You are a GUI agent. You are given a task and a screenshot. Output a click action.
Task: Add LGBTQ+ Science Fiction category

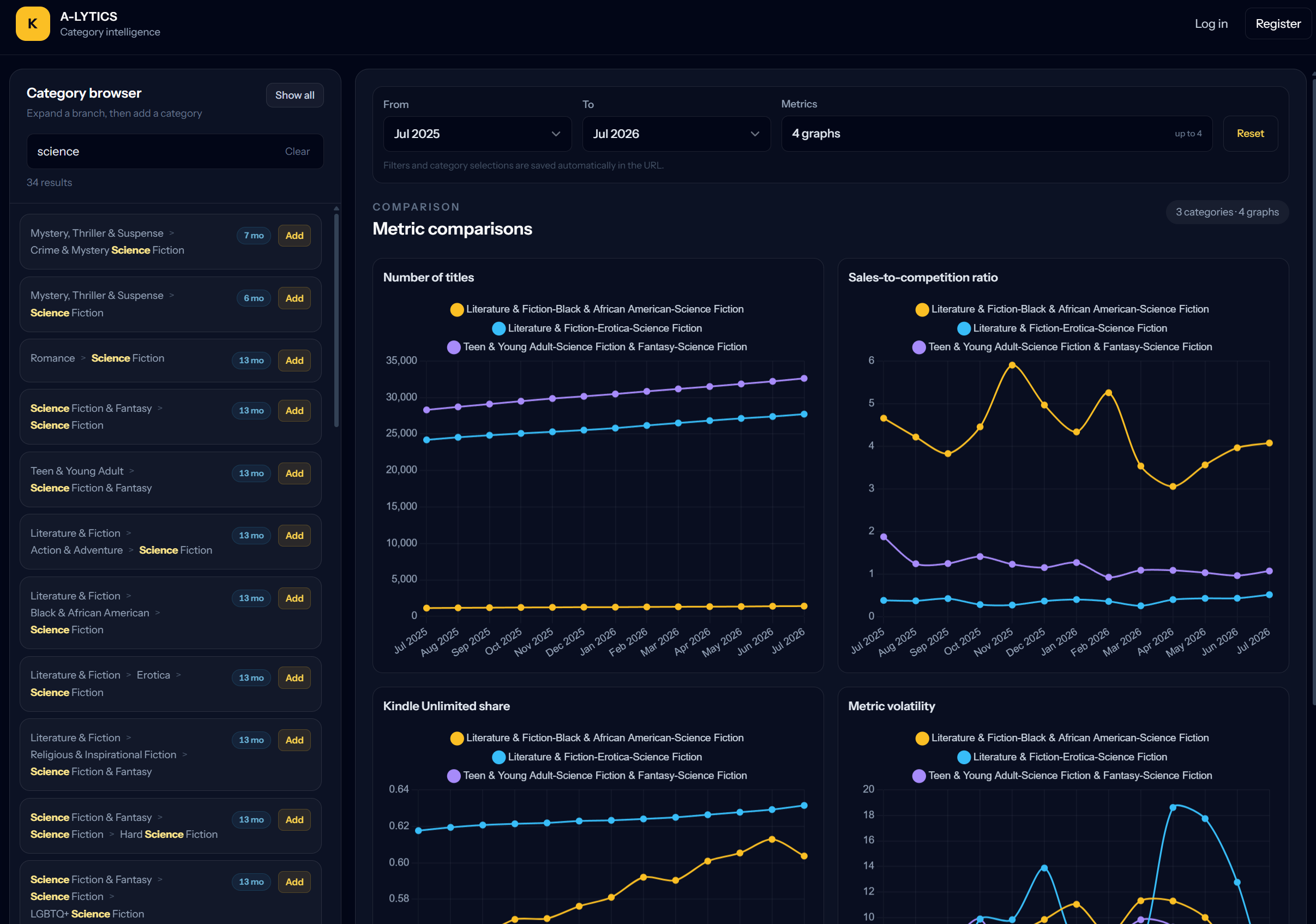(295, 881)
